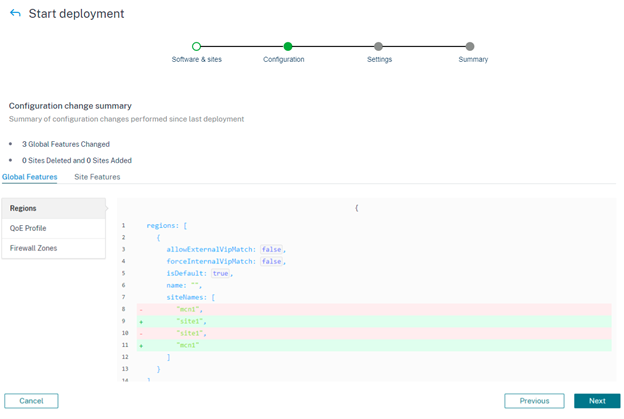
Task: Click the '0 Sites Deleted and 0 Sites Added' text
Action: (x=77, y=160)
